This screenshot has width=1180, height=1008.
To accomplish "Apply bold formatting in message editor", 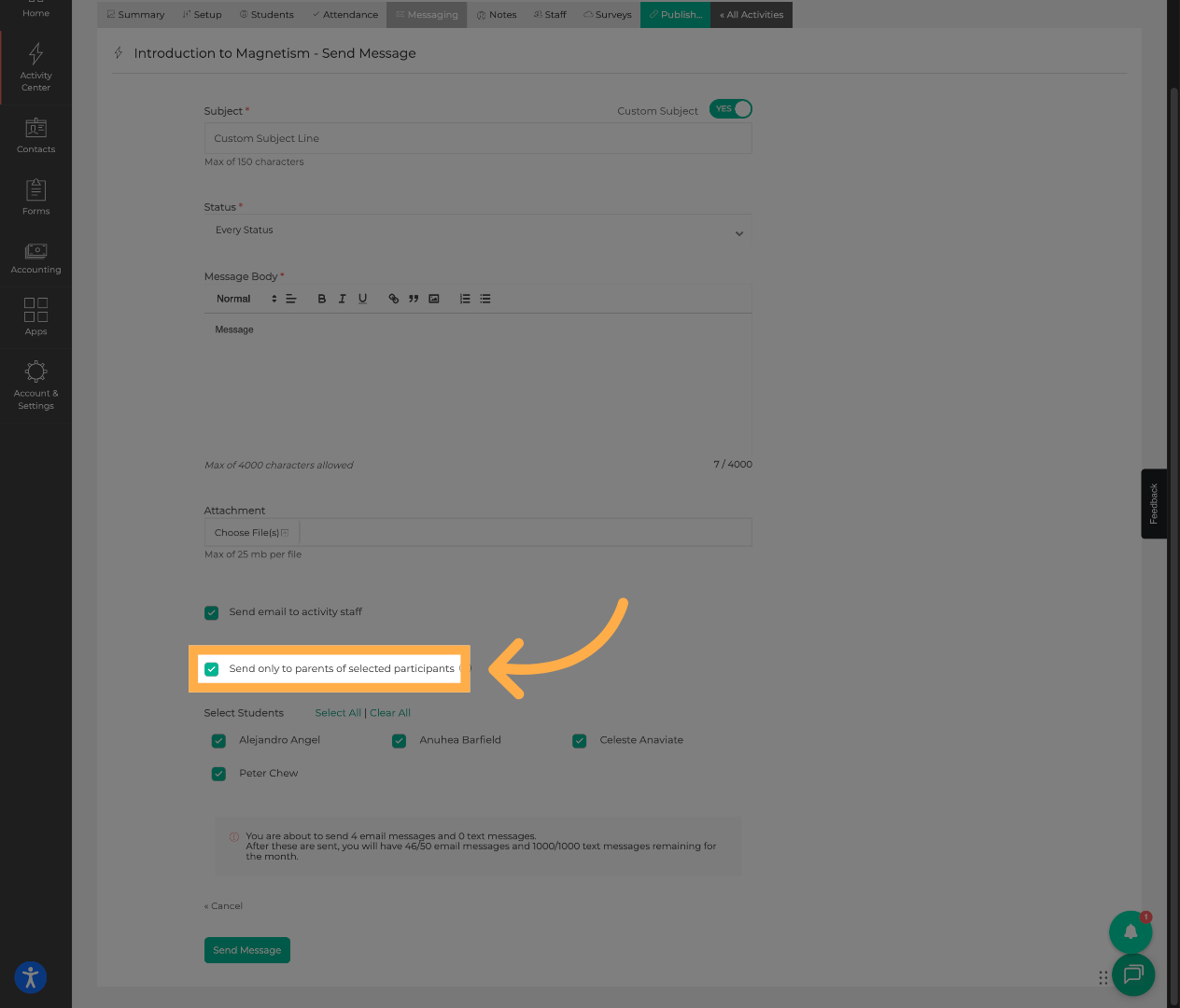I will (x=321, y=298).
